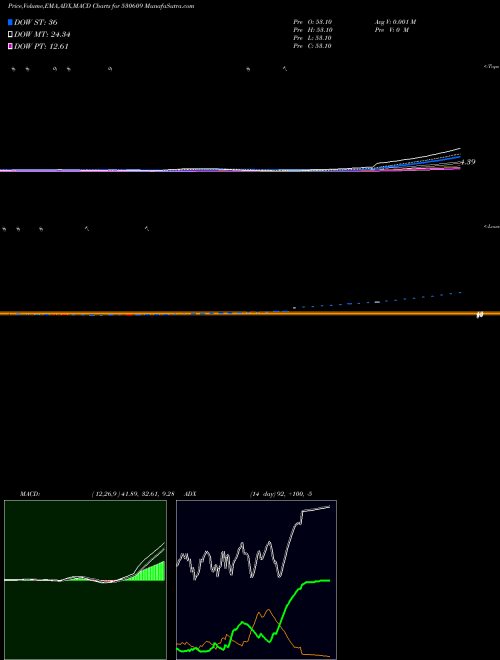
Task: Click the magenta DOW PT legend swatch
Action: pos(10,46)
